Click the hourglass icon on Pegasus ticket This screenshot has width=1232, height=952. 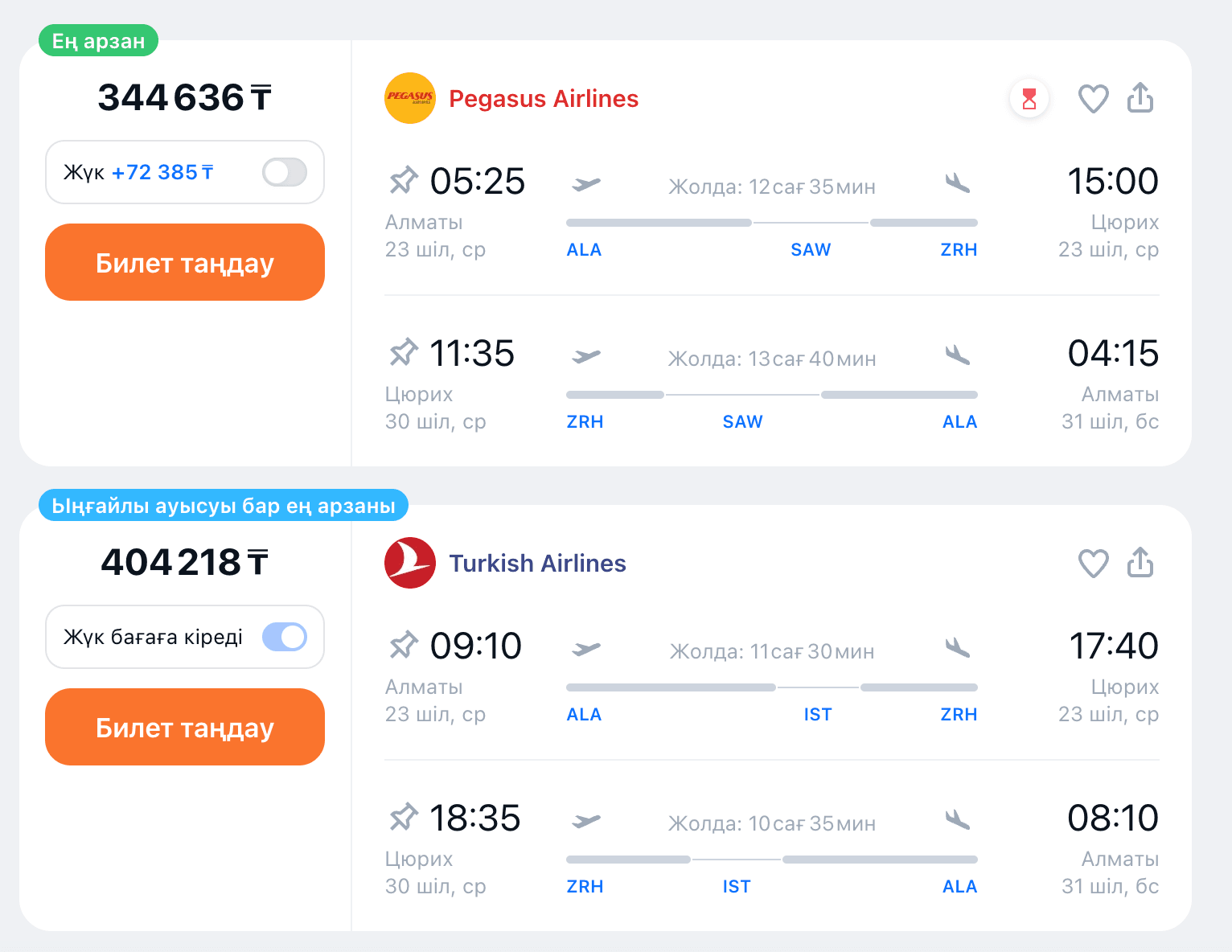[x=1029, y=99]
